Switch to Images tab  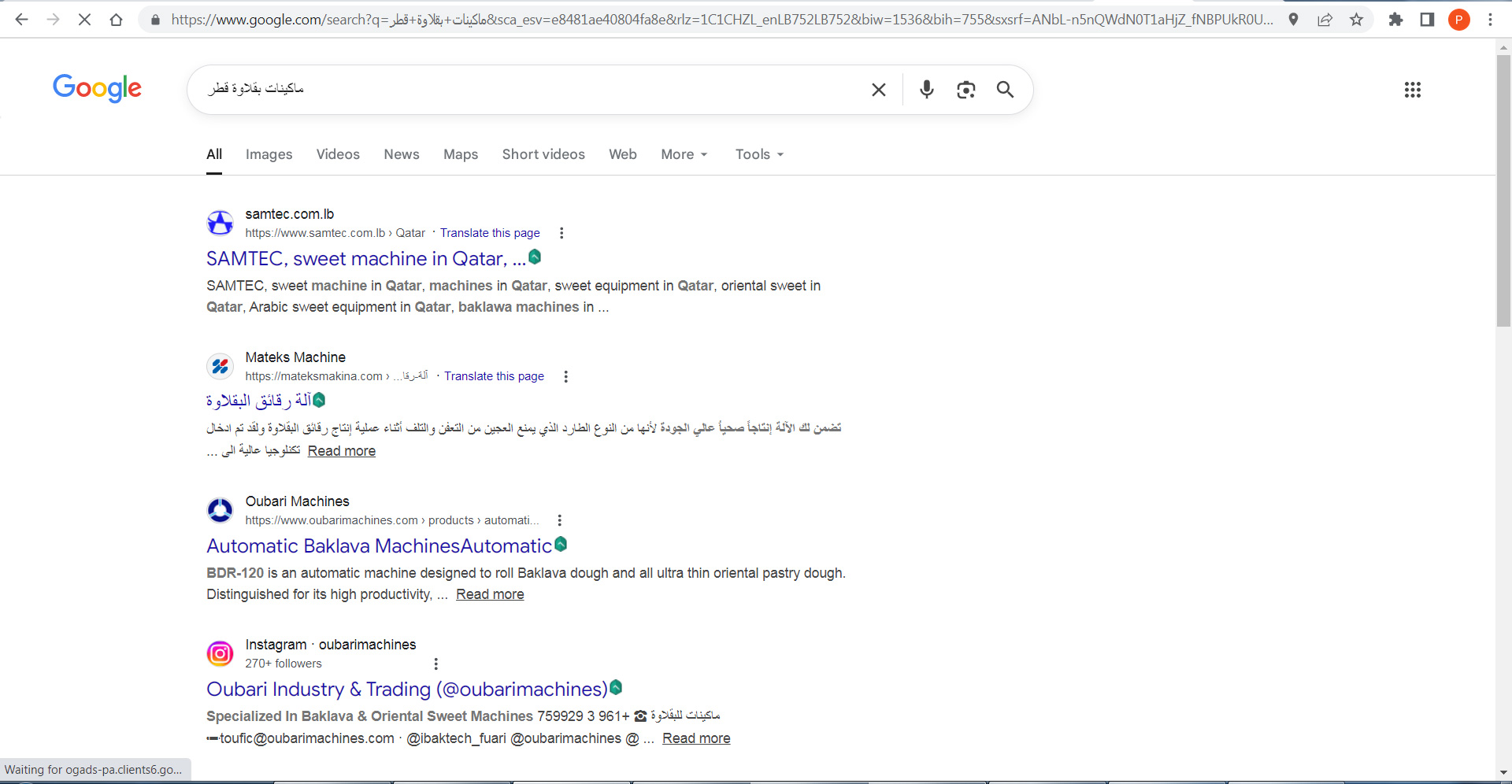point(269,154)
